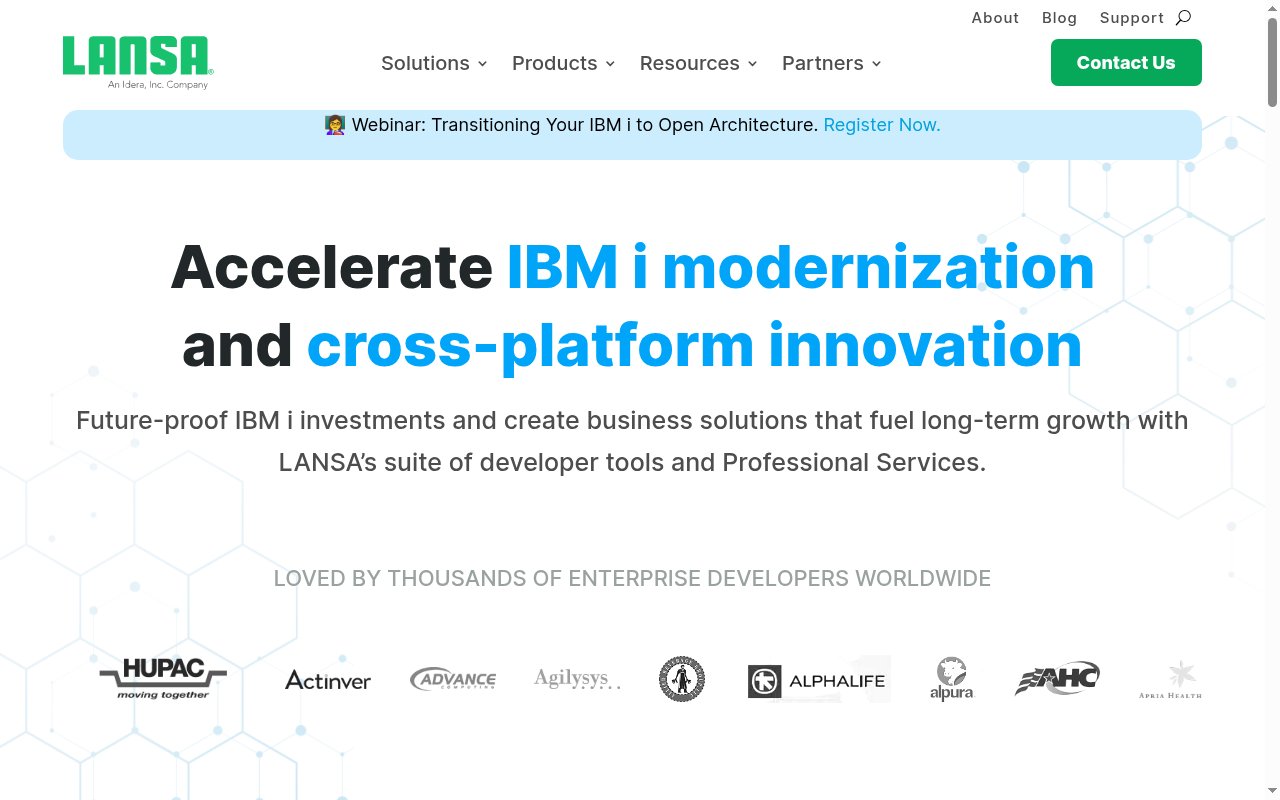Click the Advance Computing logo
Viewport: 1280px width, 800px height.
[453, 679]
